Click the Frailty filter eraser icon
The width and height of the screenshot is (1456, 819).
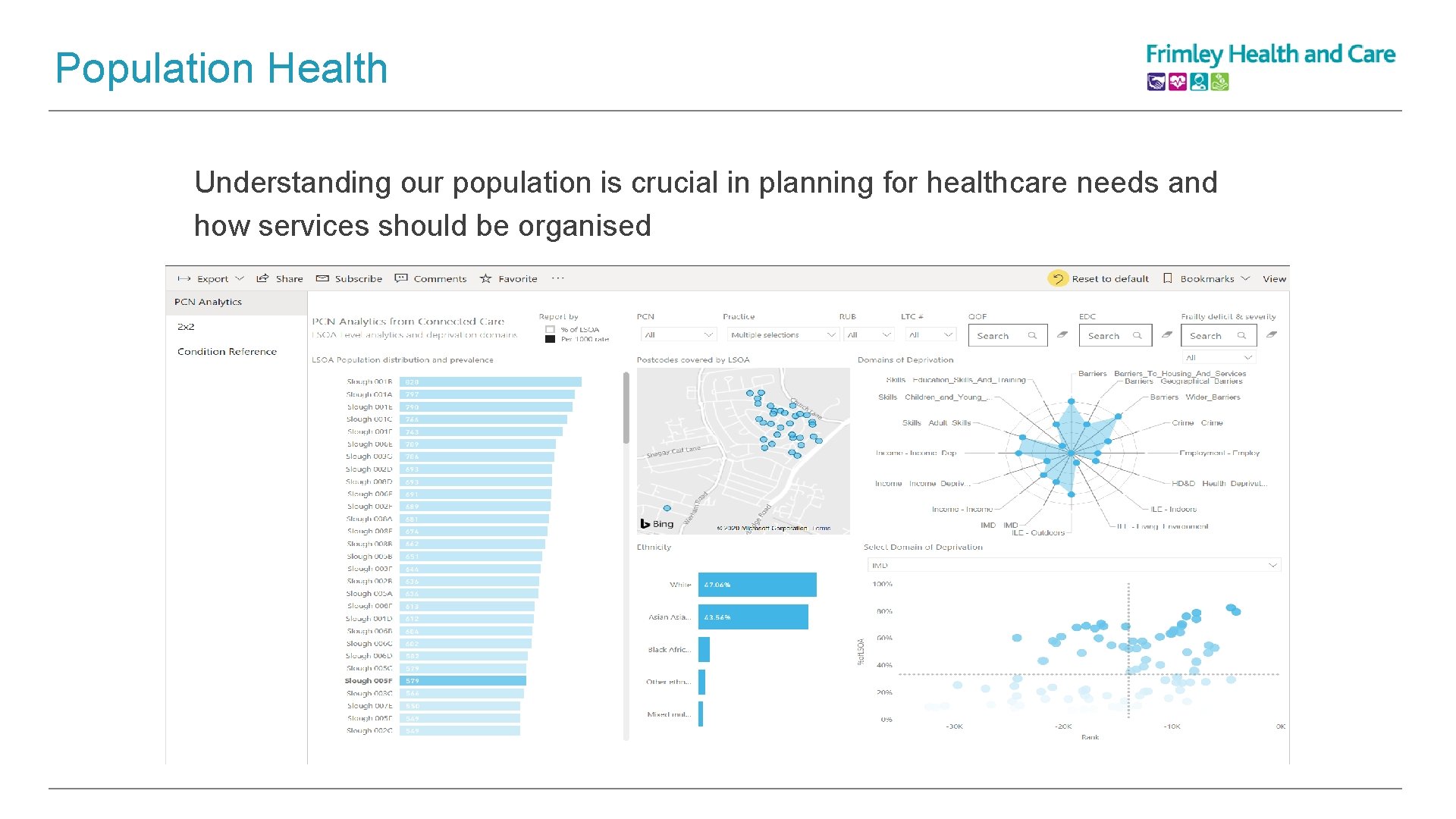[1271, 334]
